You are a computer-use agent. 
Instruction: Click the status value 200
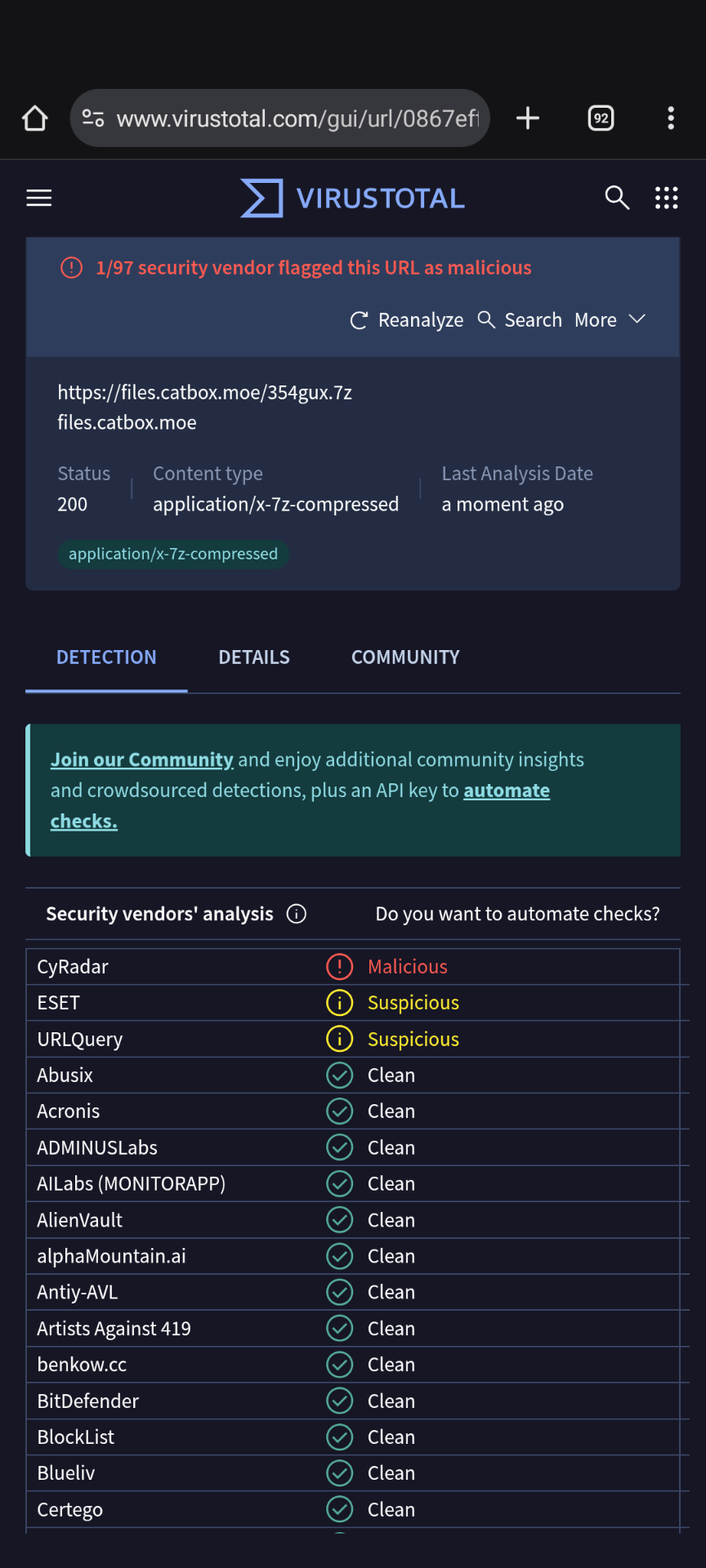72,505
